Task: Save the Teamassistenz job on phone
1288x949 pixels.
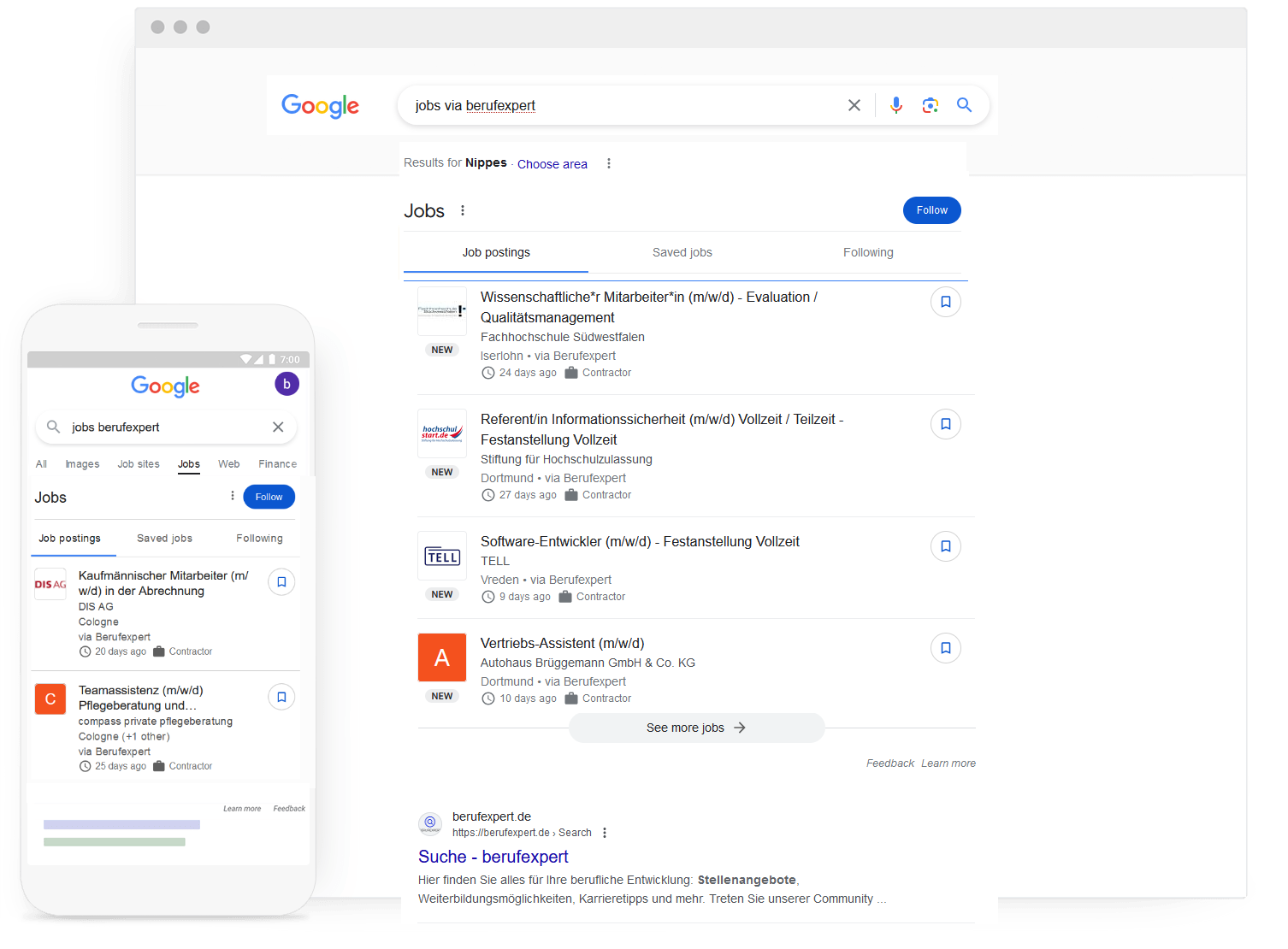Action: 281,697
